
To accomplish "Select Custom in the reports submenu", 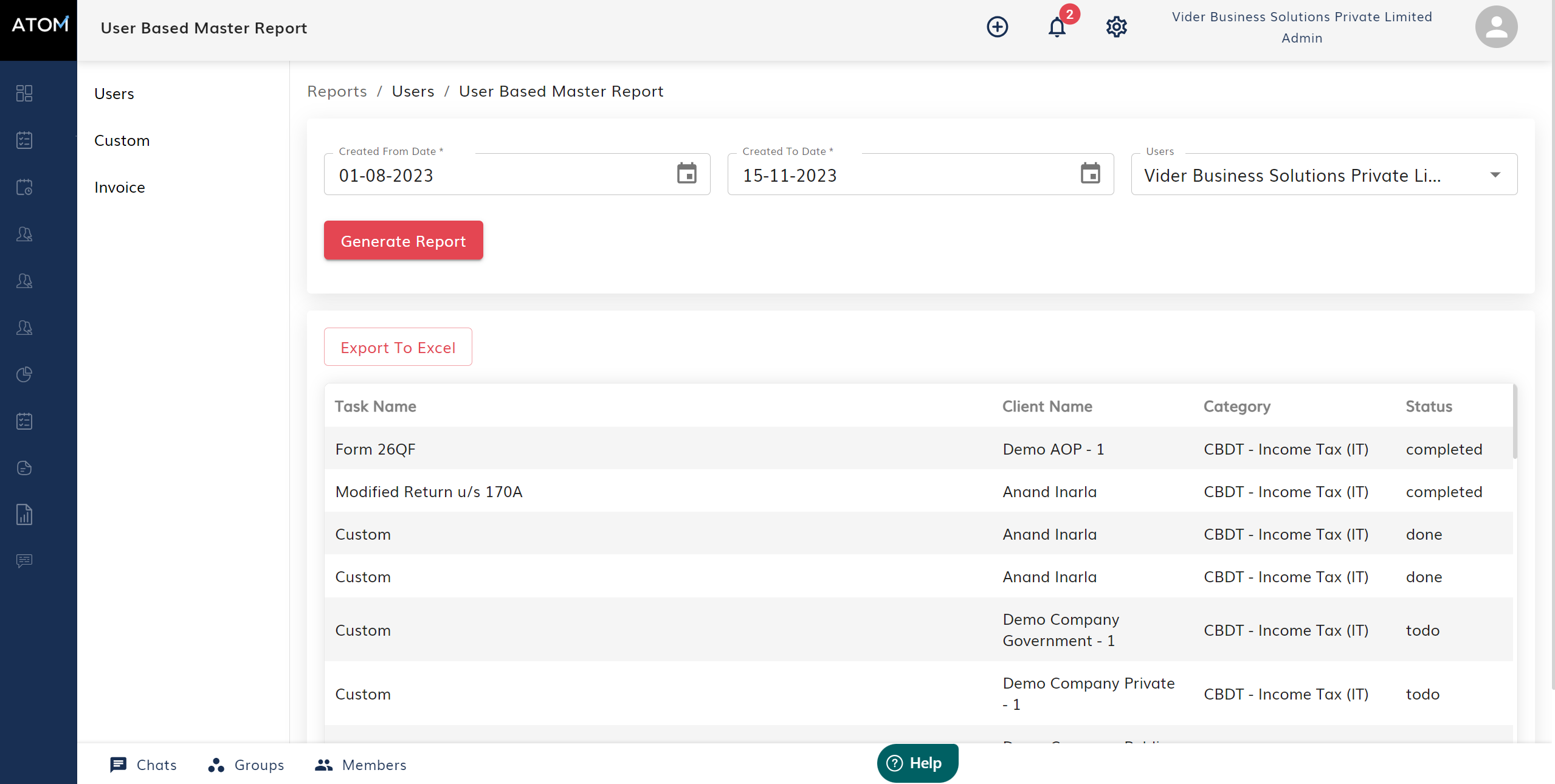I will click(122, 140).
